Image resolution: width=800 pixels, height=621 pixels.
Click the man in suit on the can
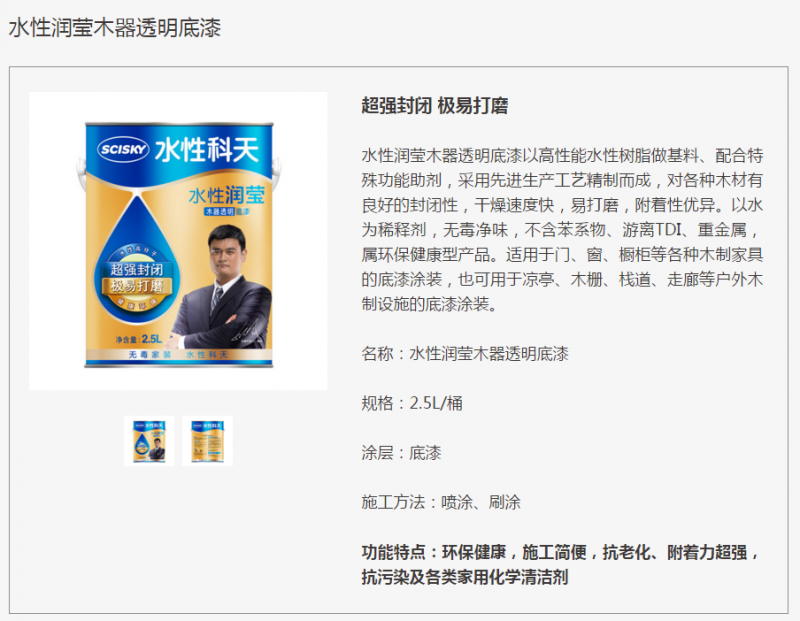coord(220,288)
